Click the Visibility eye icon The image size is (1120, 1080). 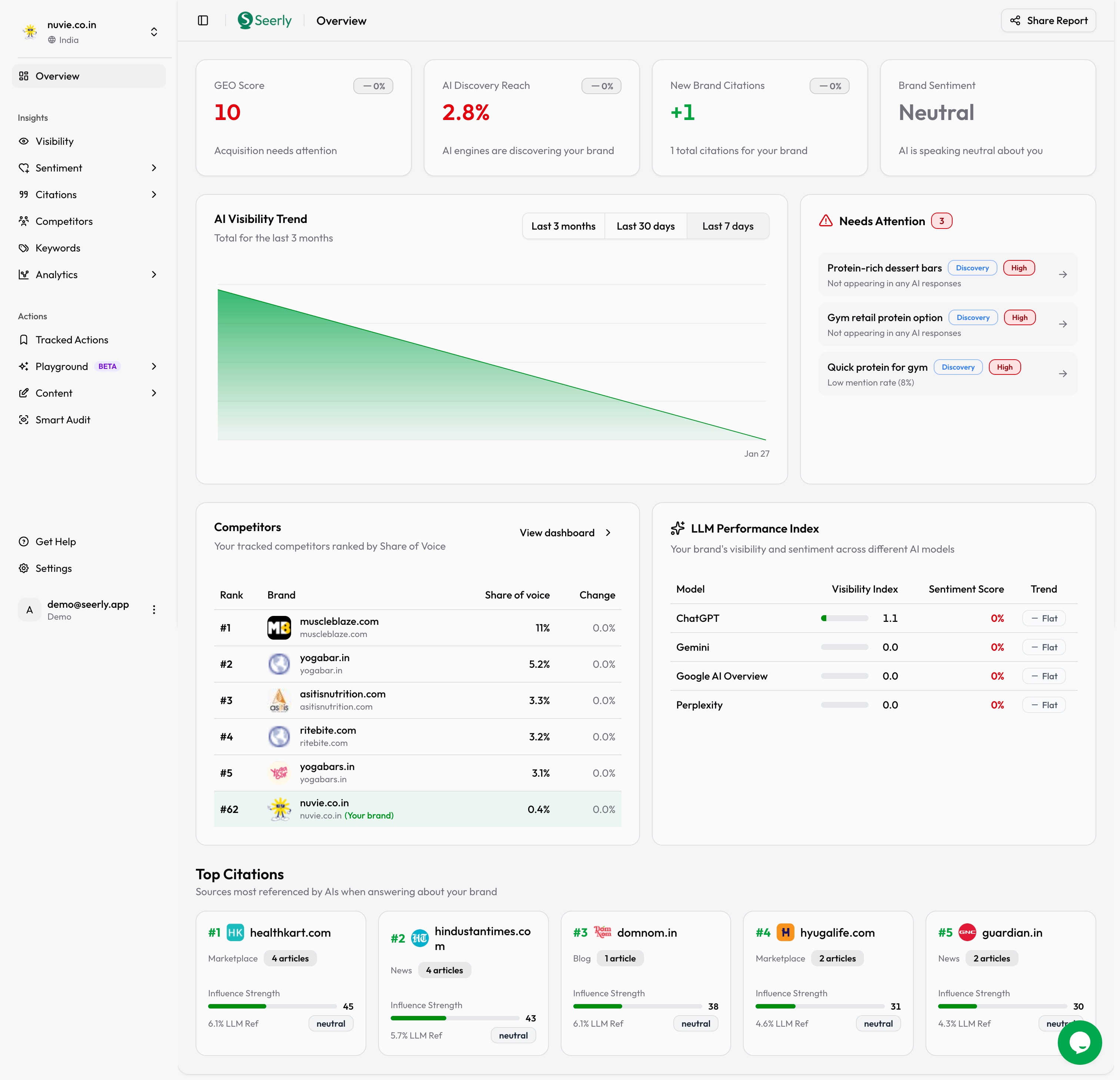click(23, 141)
